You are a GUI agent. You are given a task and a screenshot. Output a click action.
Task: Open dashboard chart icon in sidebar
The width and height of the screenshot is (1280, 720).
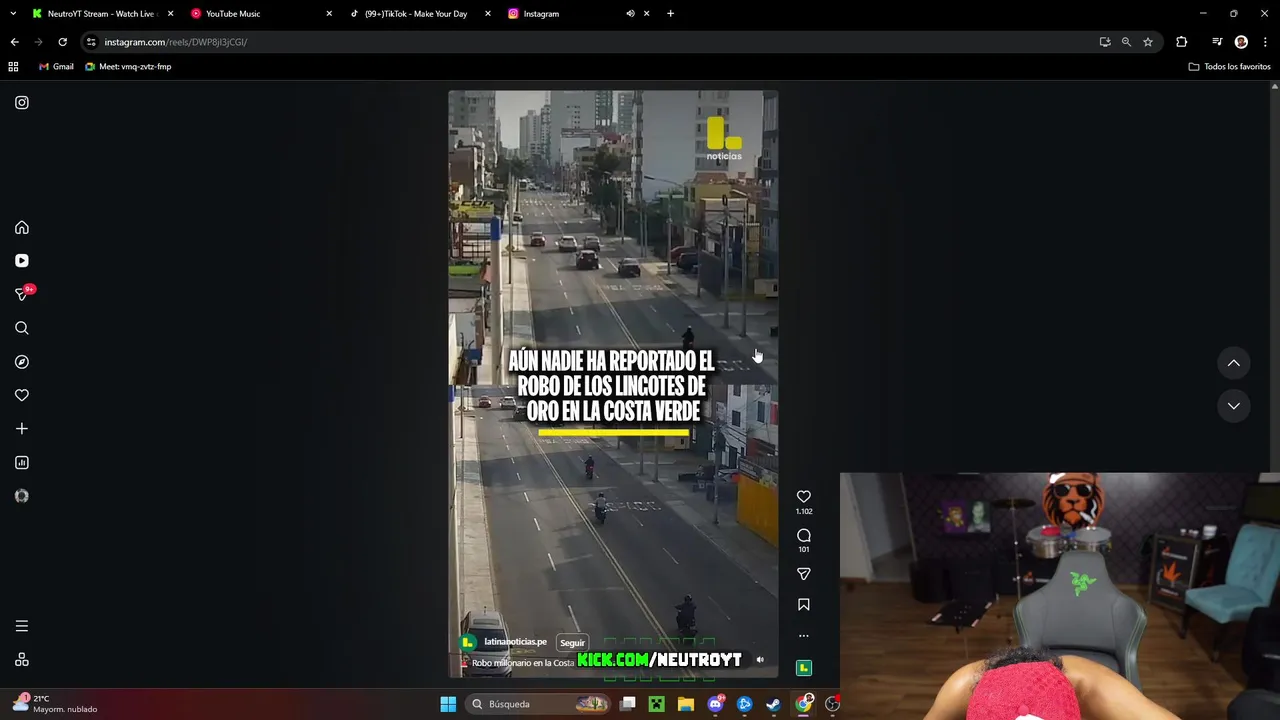(x=22, y=462)
